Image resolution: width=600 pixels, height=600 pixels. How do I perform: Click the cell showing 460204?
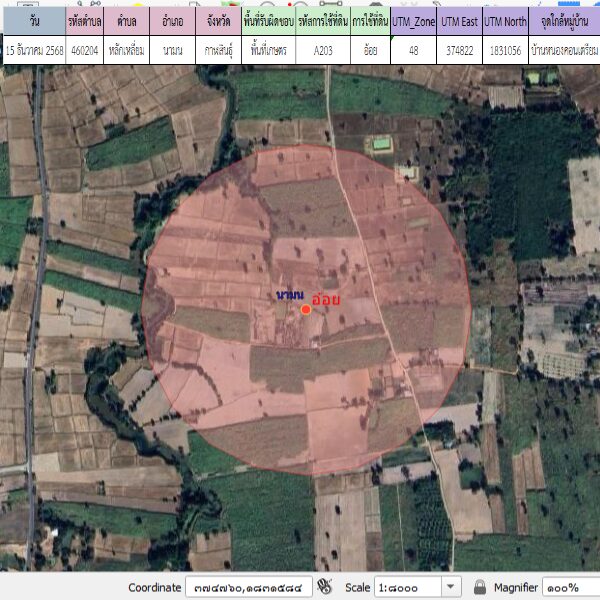83,48
